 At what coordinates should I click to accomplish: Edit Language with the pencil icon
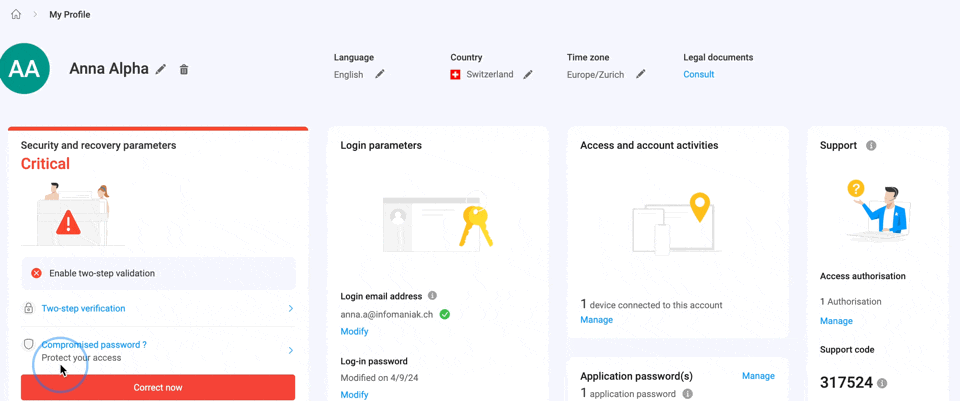point(380,74)
